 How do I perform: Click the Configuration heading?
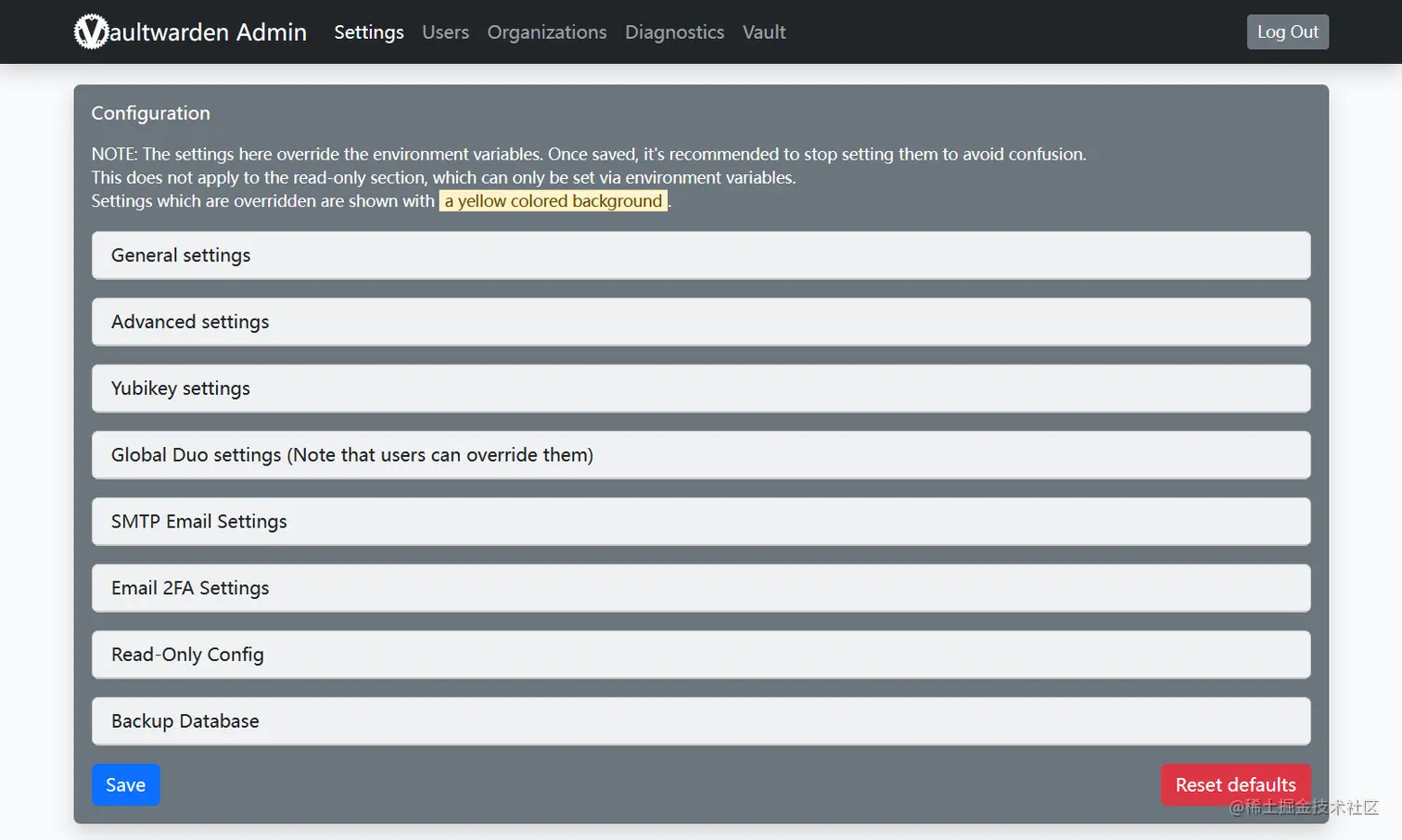(151, 113)
